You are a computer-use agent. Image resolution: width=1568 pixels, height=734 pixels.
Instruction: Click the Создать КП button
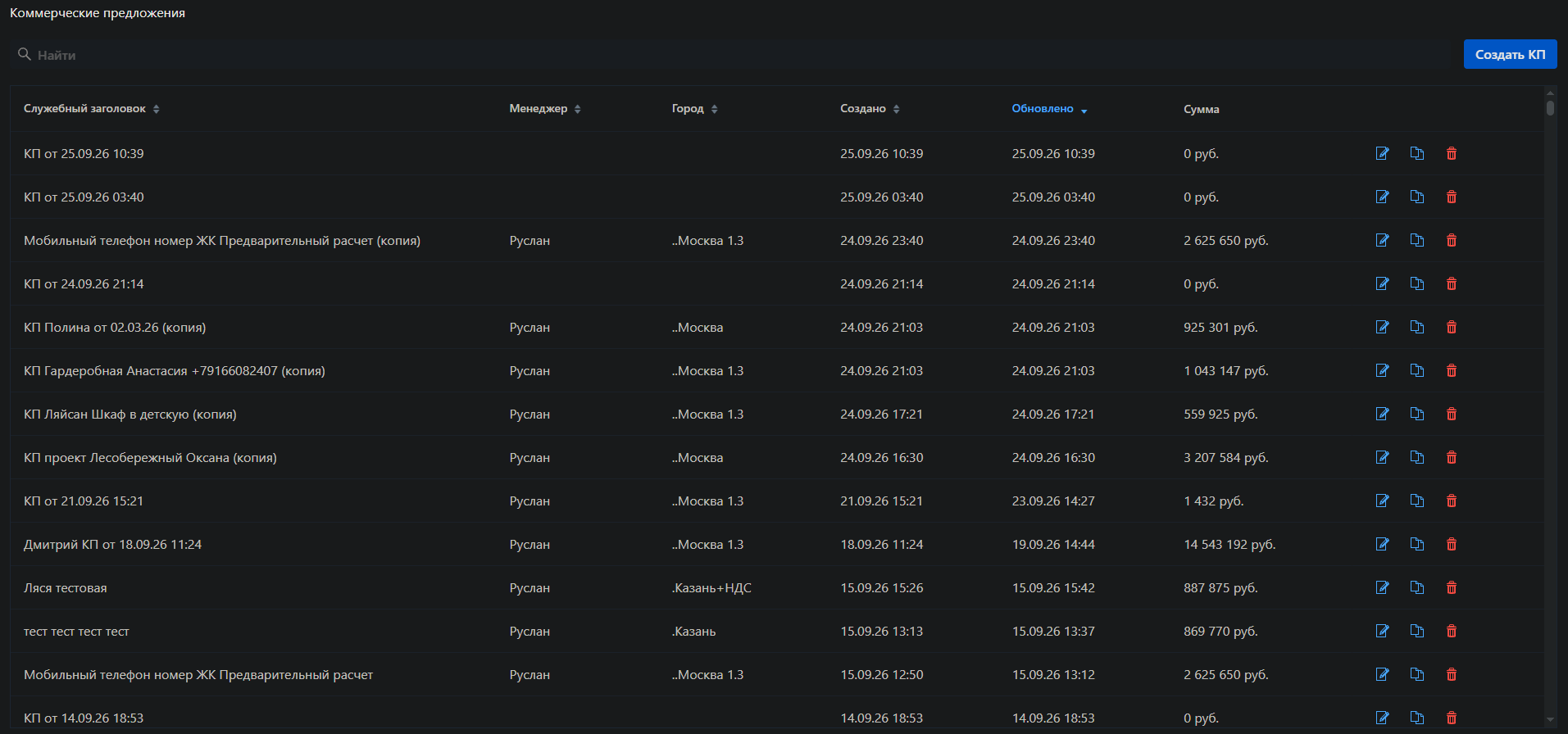1510,54
